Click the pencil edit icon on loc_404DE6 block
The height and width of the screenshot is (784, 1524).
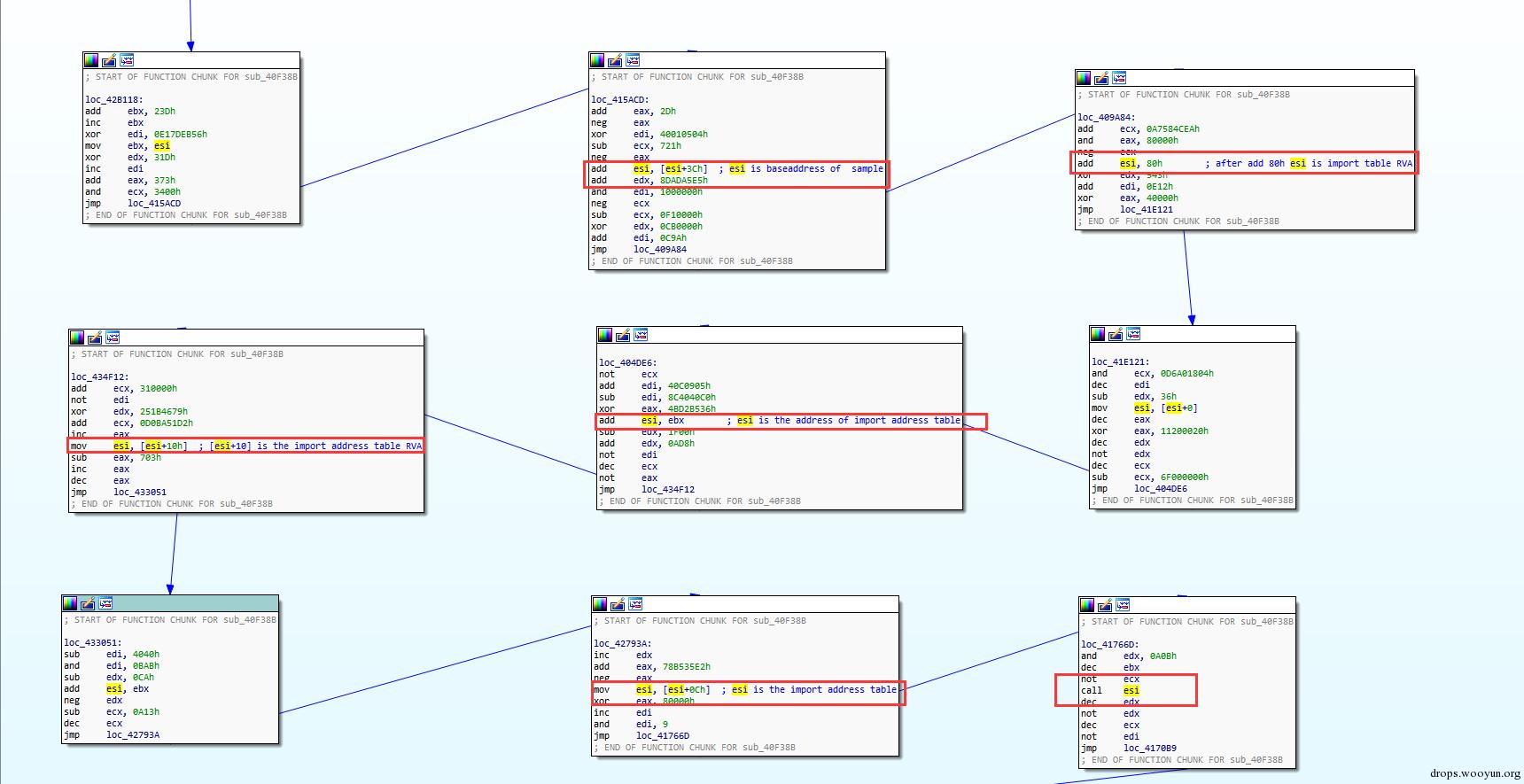coord(623,335)
